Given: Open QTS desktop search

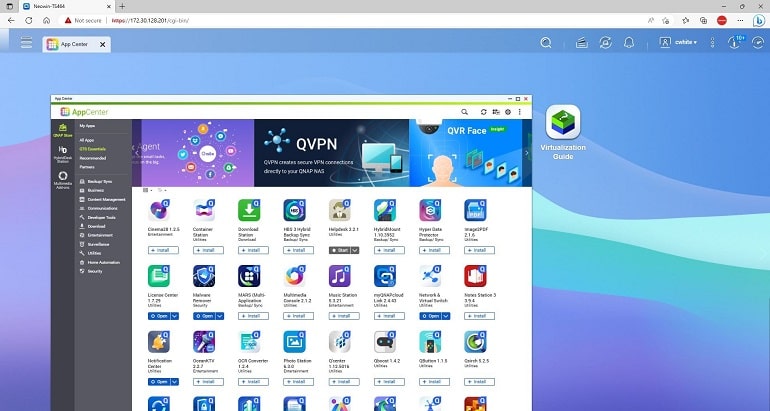Looking at the screenshot, I should (546, 43).
